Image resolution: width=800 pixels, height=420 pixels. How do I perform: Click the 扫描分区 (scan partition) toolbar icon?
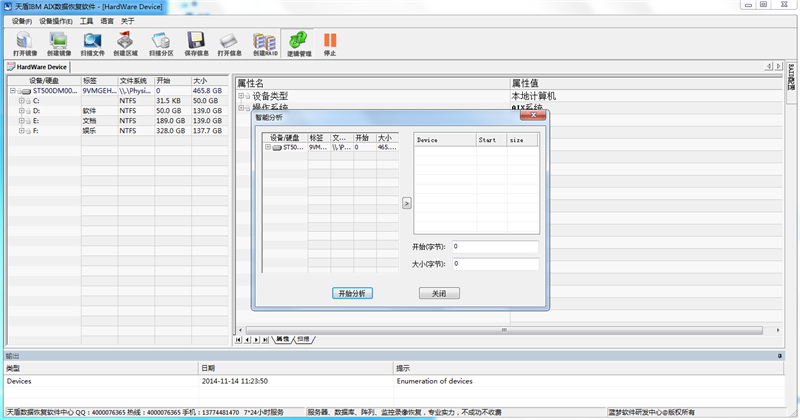pyautogui.click(x=161, y=44)
